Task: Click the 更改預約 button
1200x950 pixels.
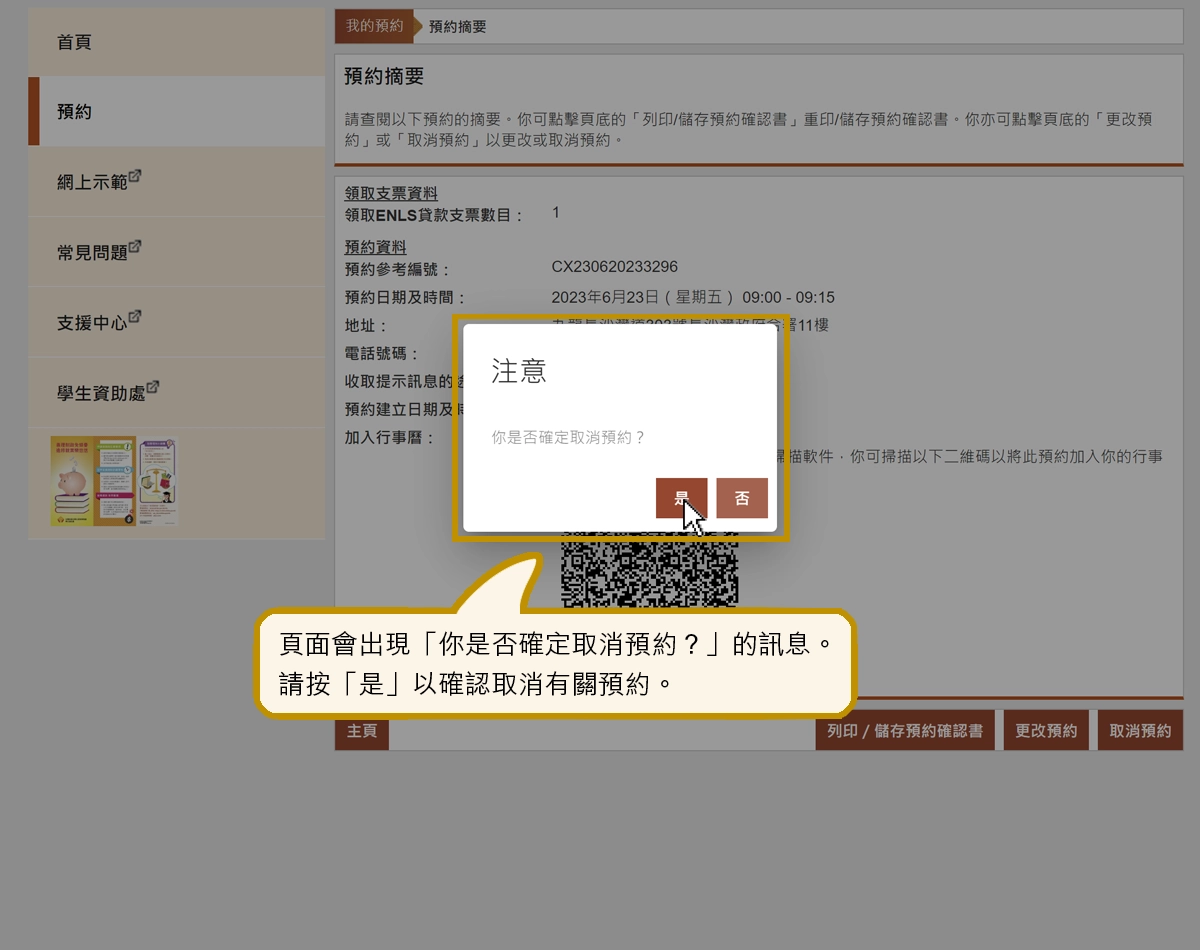Action: [x=1046, y=730]
